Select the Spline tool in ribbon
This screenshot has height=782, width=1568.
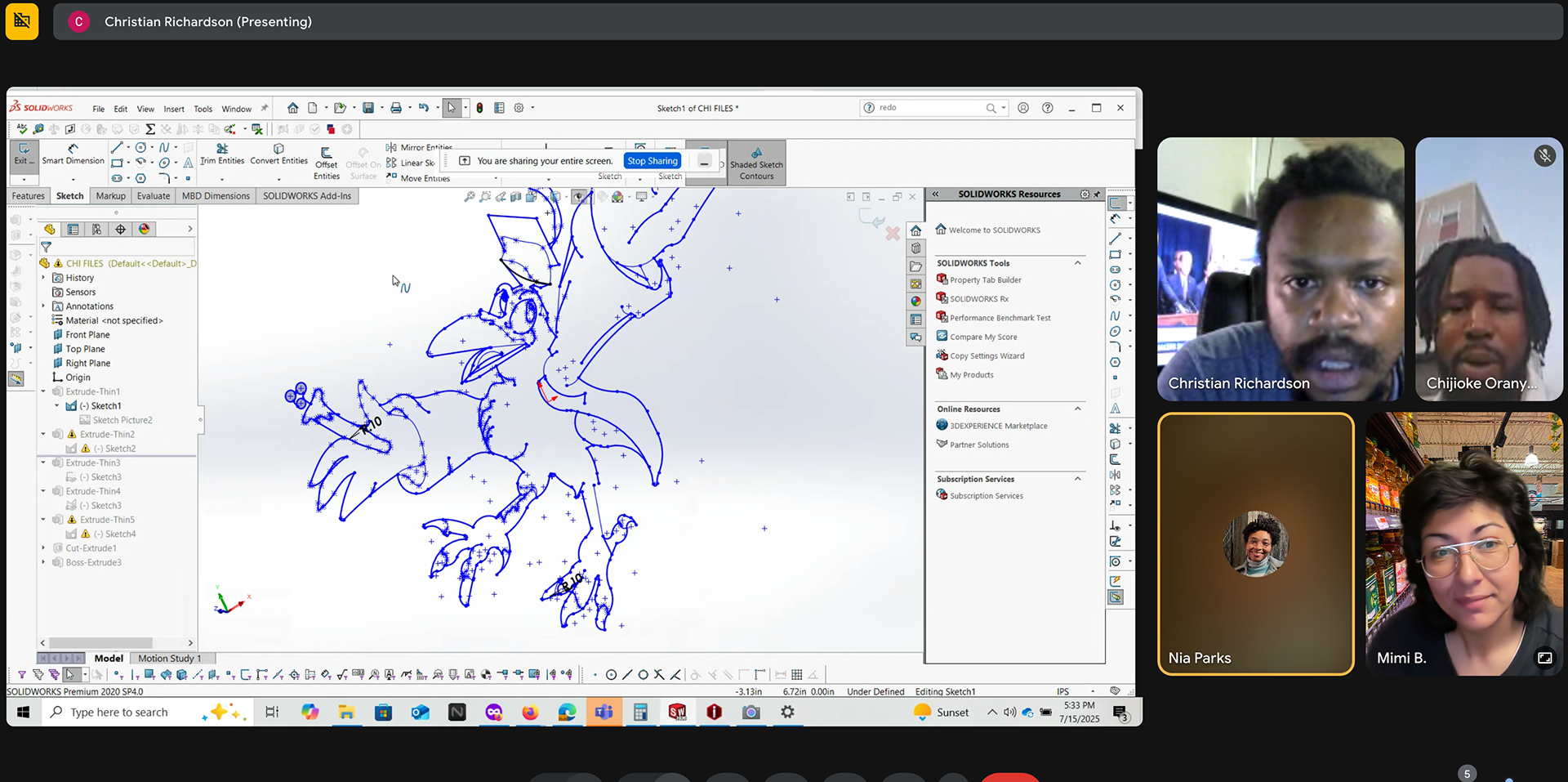(164, 148)
